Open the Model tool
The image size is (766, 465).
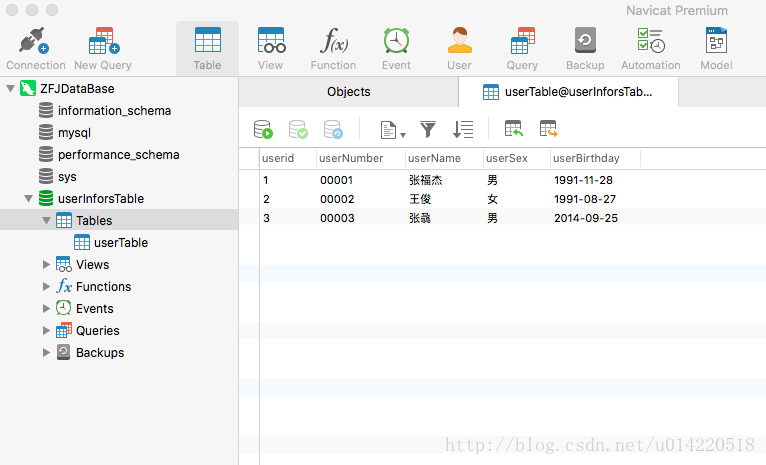[x=716, y=49]
